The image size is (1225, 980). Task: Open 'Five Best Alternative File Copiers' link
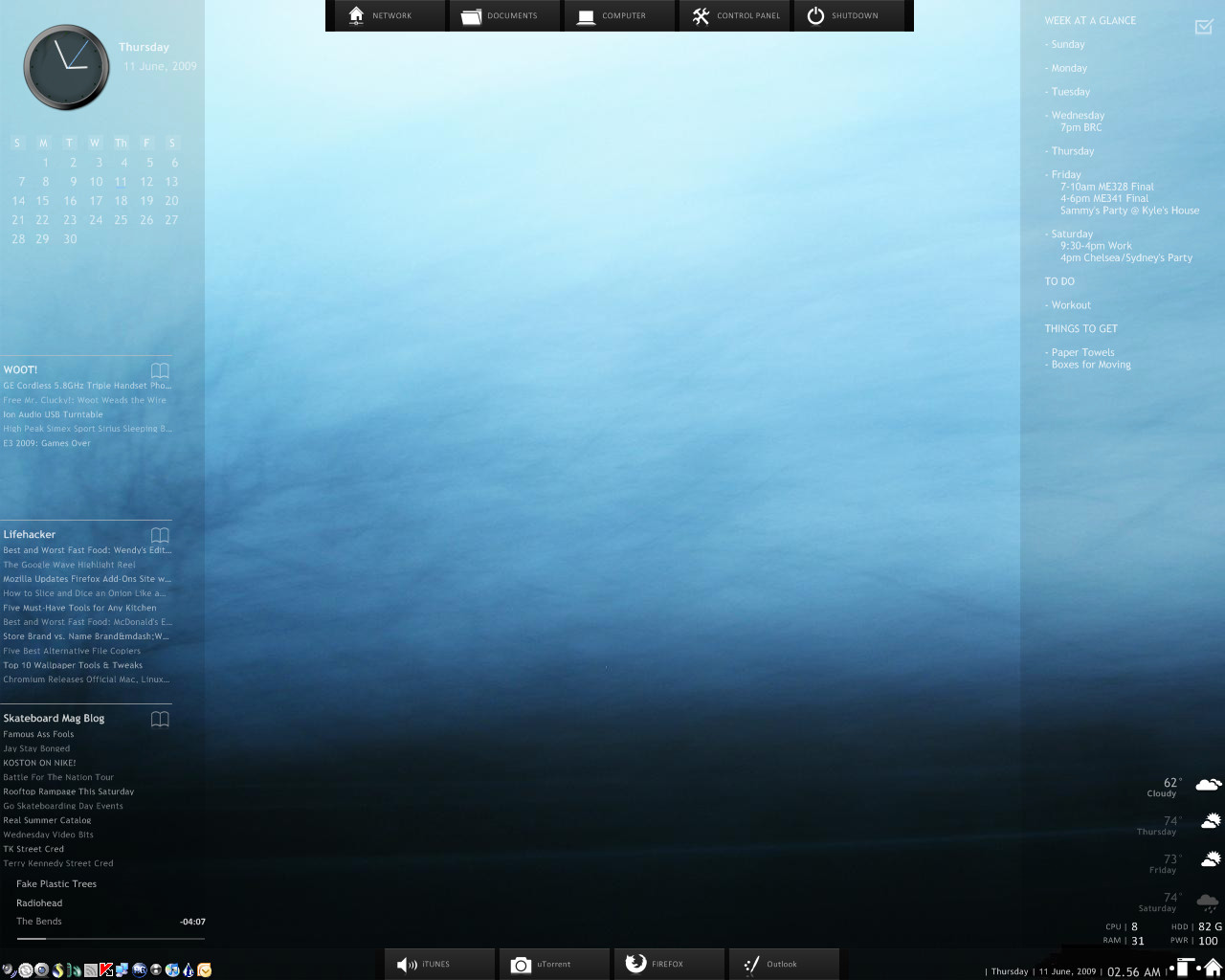tap(72, 651)
